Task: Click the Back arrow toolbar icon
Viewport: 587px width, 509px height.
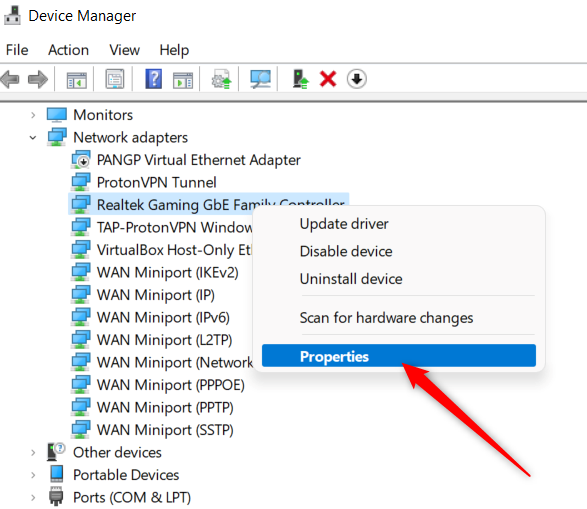Action: coord(10,79)
